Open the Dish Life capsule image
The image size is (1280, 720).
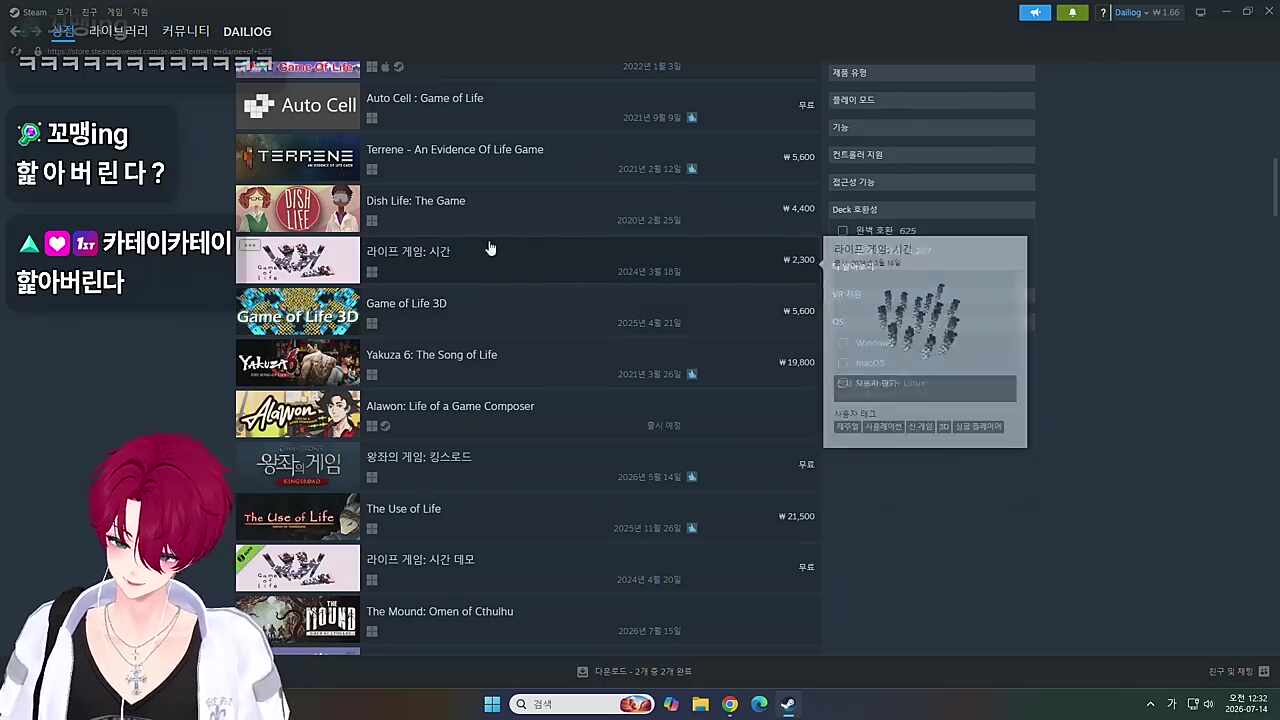coord(298,208)
